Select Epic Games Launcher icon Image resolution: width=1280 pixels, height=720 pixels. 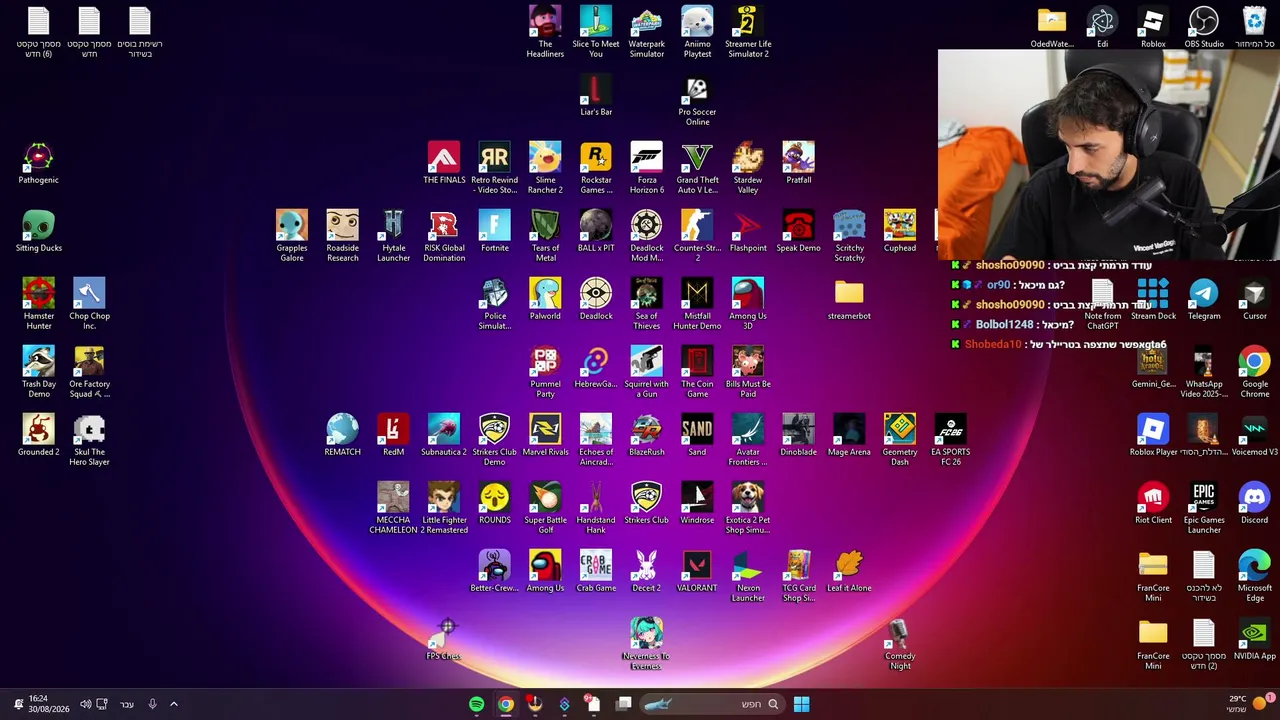click(1204, 508)
